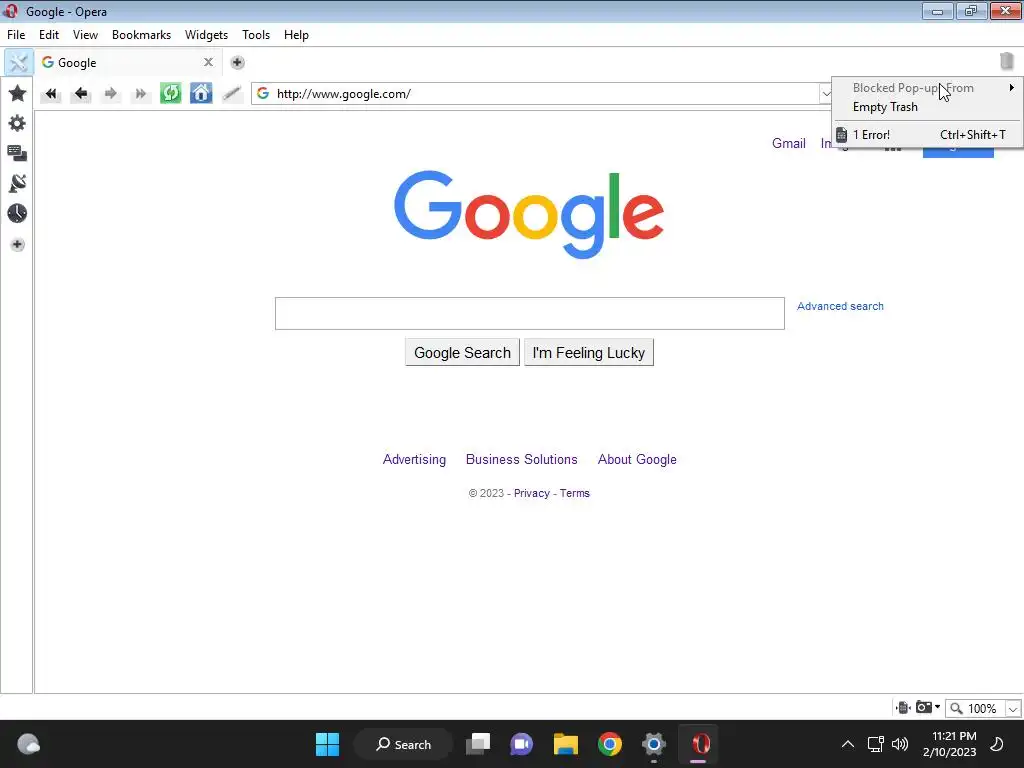This screenshot has height=768, width=1024.
Task: Click the Fast Forward navigation button
Action: pos(140,94)
